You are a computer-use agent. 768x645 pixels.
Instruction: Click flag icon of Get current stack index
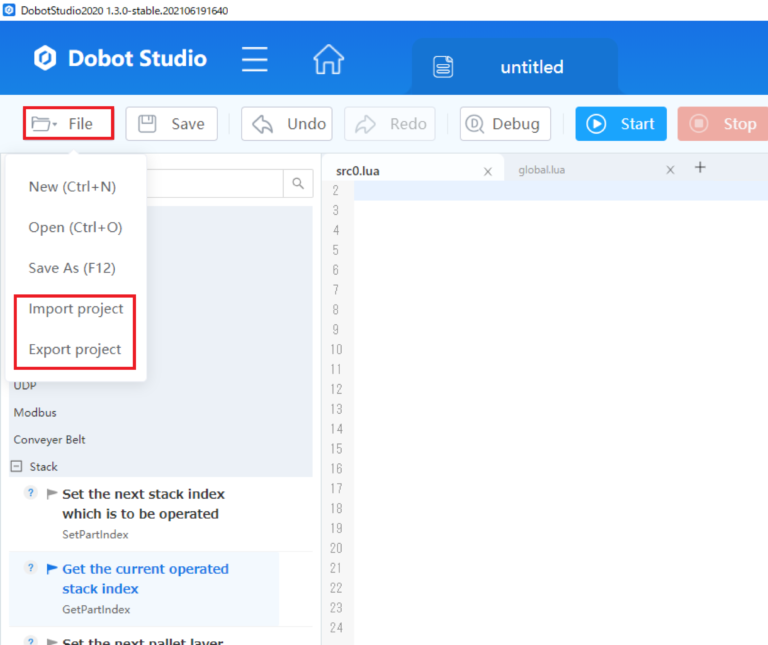click(x=52, y=568)
